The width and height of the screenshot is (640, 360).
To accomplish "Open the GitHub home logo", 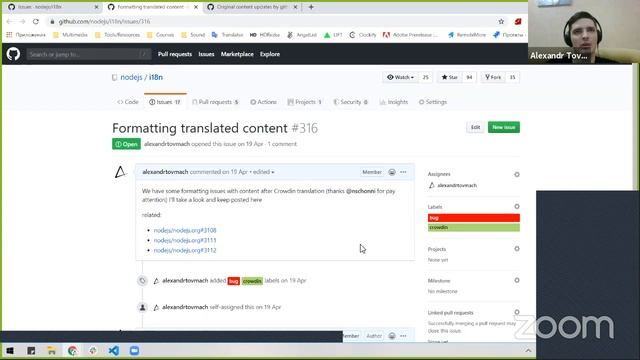I will (x=13, y=54).
